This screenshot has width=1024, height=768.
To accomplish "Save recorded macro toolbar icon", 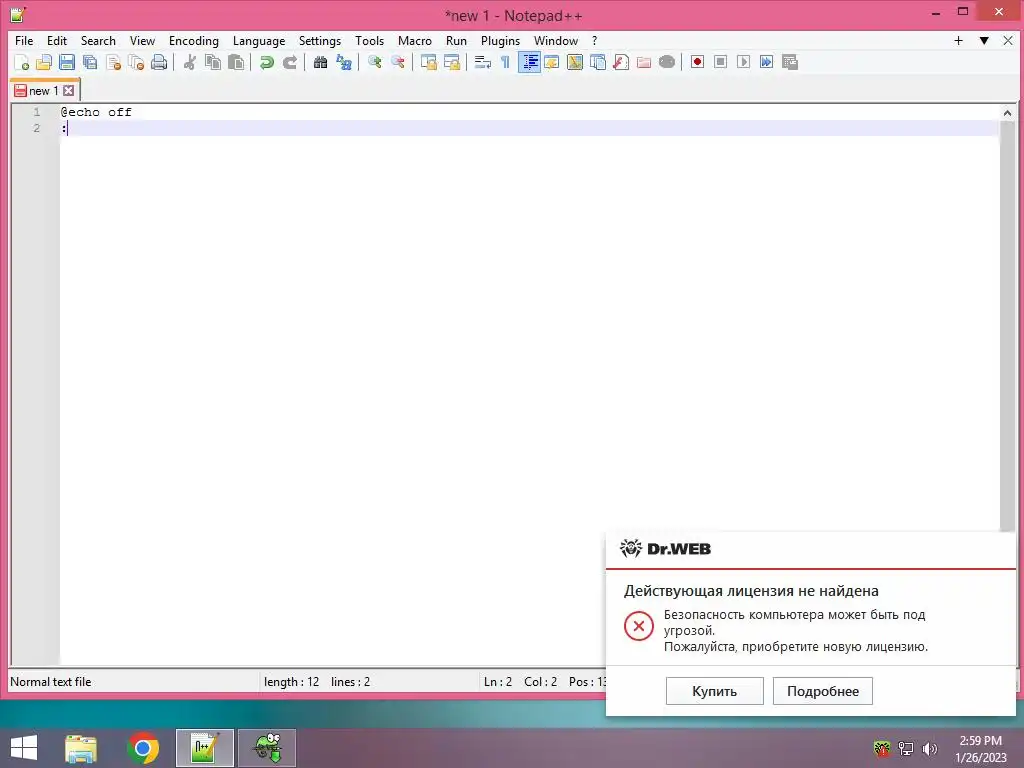I will coord(790,62).
